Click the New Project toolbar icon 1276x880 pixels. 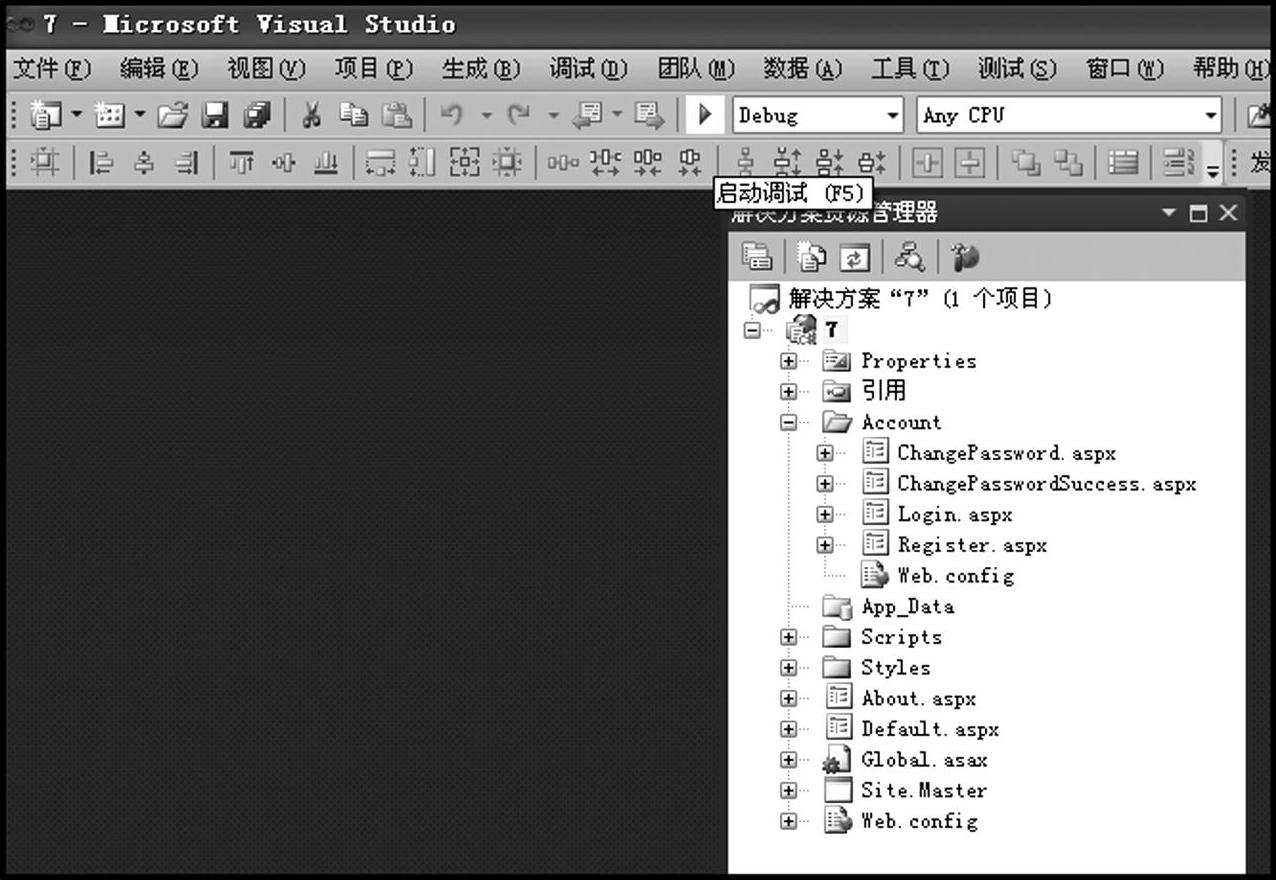(x=46, y=116)
